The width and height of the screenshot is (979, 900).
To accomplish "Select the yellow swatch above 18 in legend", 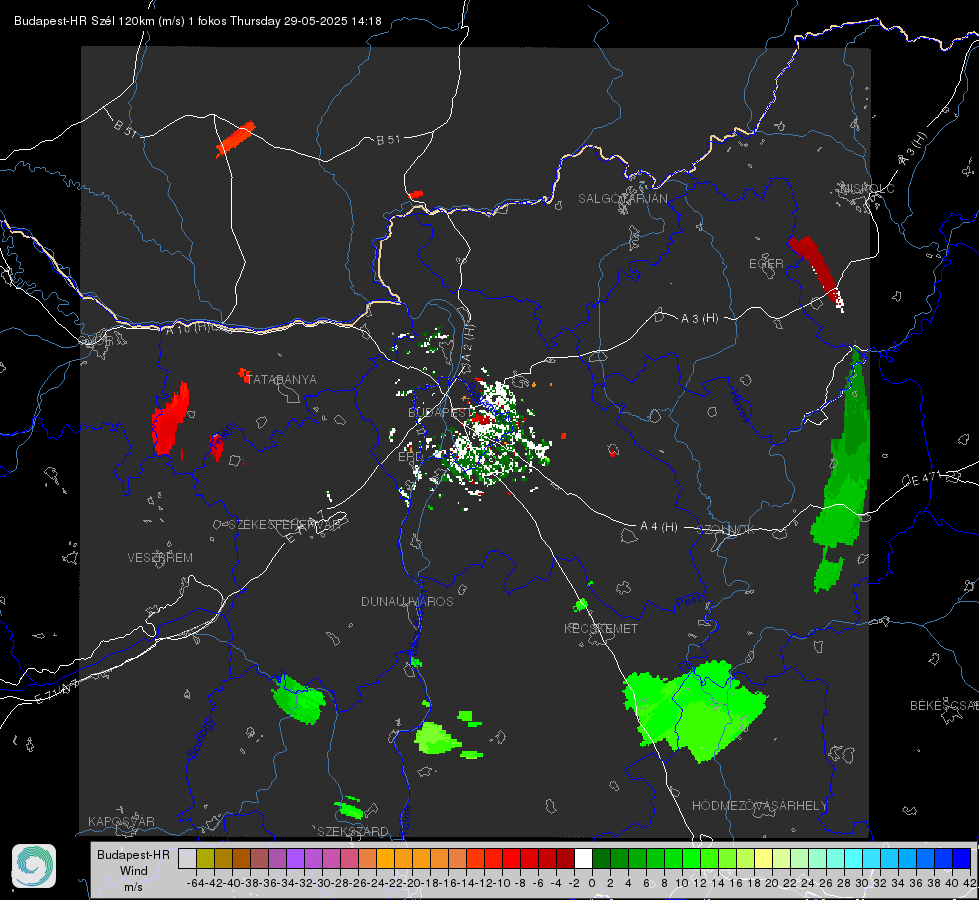I will click(764, 858).
